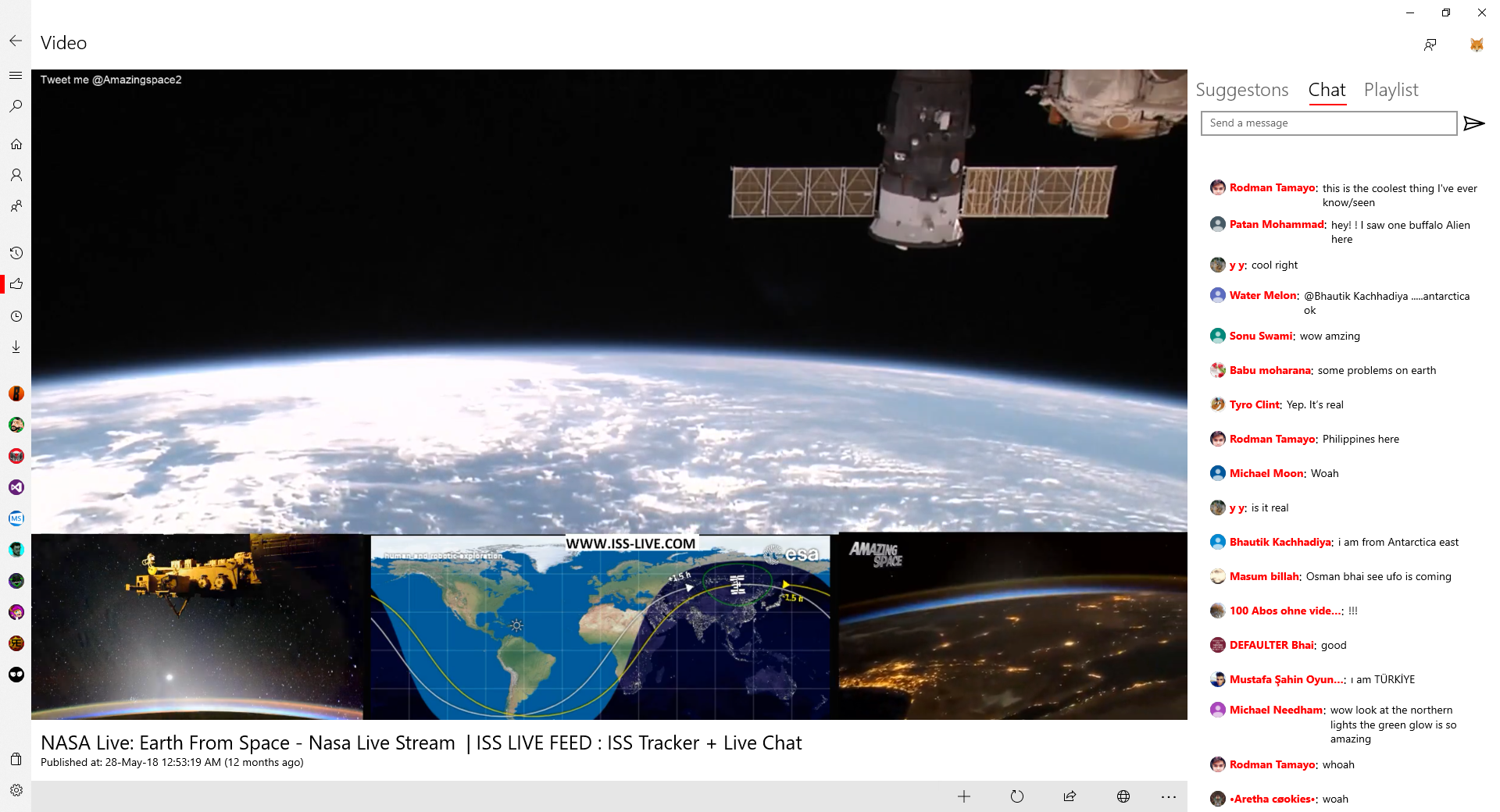Open the more options ellipsis menu

tap(1168, 796)
